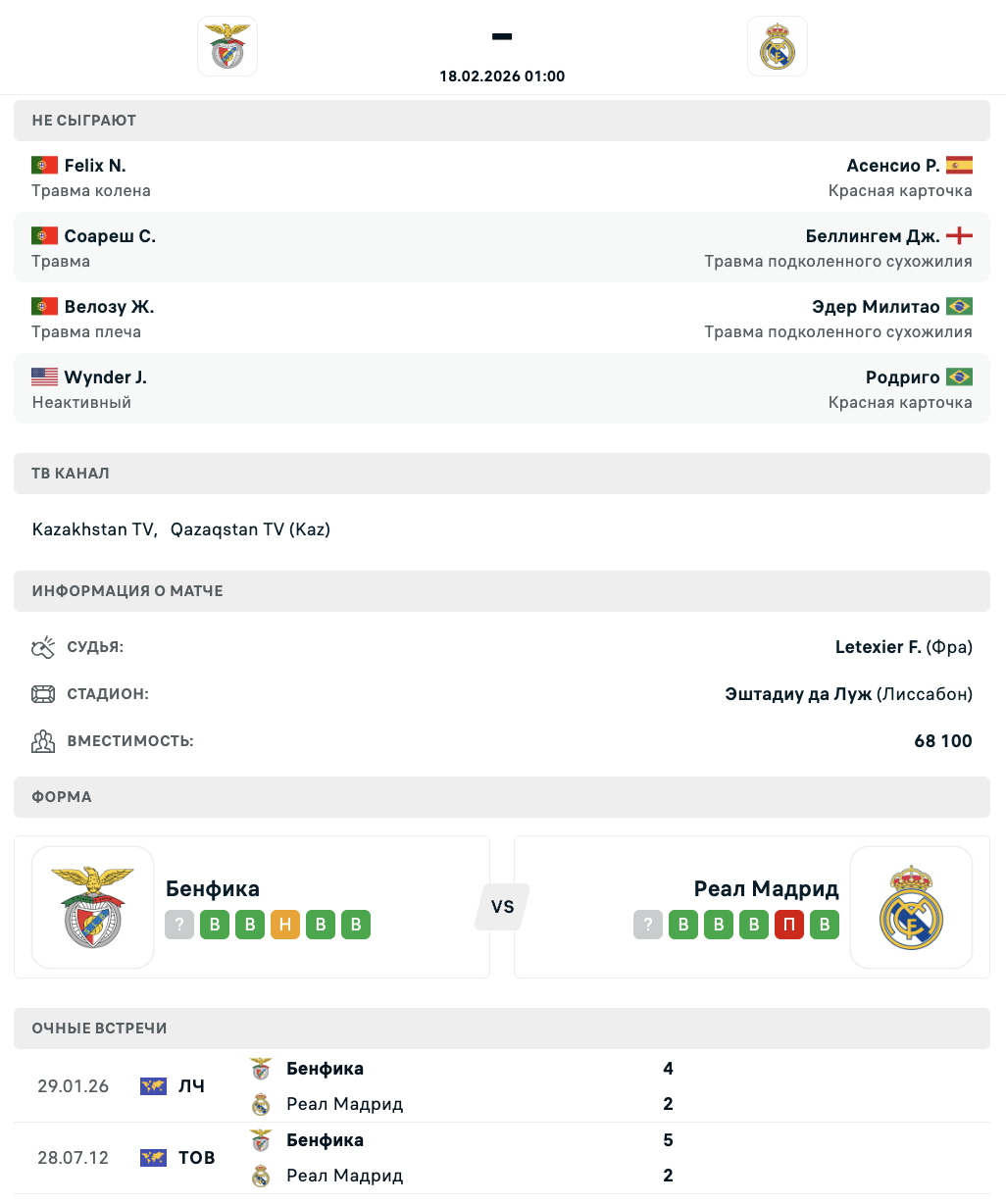This screenshot has width=1006, height=1204.
Task: Click Benfica's gray upcoming match badge
Action: pyautogui.click(x=179, y=925)
